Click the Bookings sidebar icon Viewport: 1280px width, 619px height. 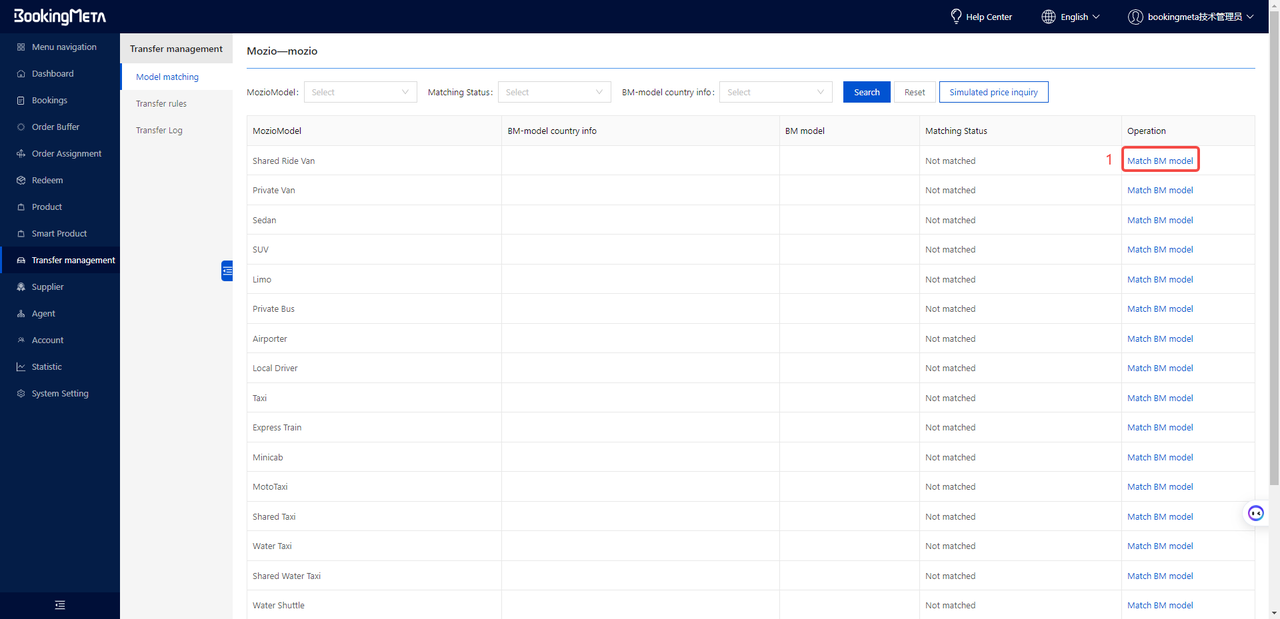[x=21, y=101]
